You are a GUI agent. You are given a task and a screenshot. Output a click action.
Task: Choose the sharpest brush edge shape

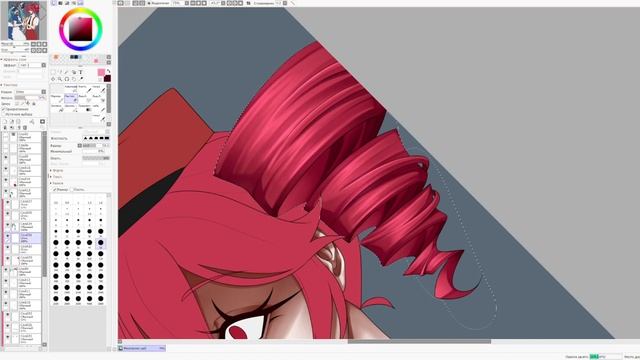(107, 138)
